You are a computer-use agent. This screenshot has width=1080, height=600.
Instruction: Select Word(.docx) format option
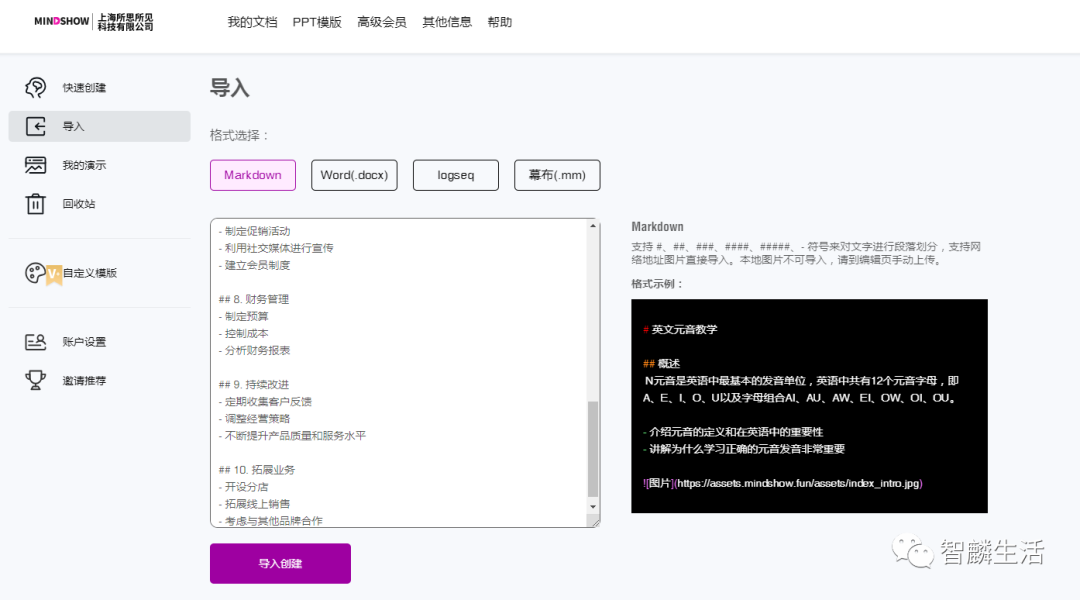[x=354, y=175]
